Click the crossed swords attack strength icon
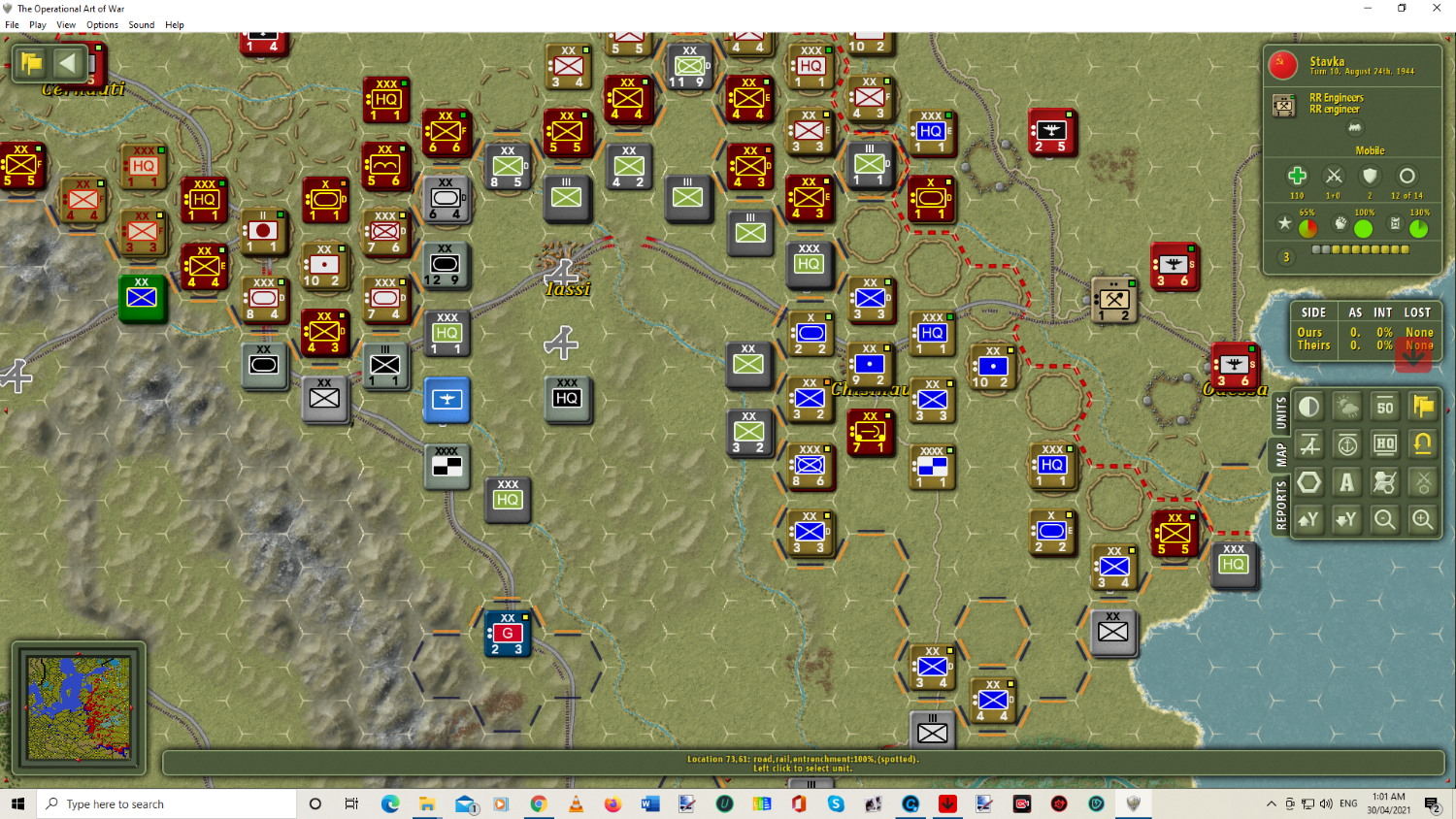1456x819 pixels. [x=1334, y=176]
